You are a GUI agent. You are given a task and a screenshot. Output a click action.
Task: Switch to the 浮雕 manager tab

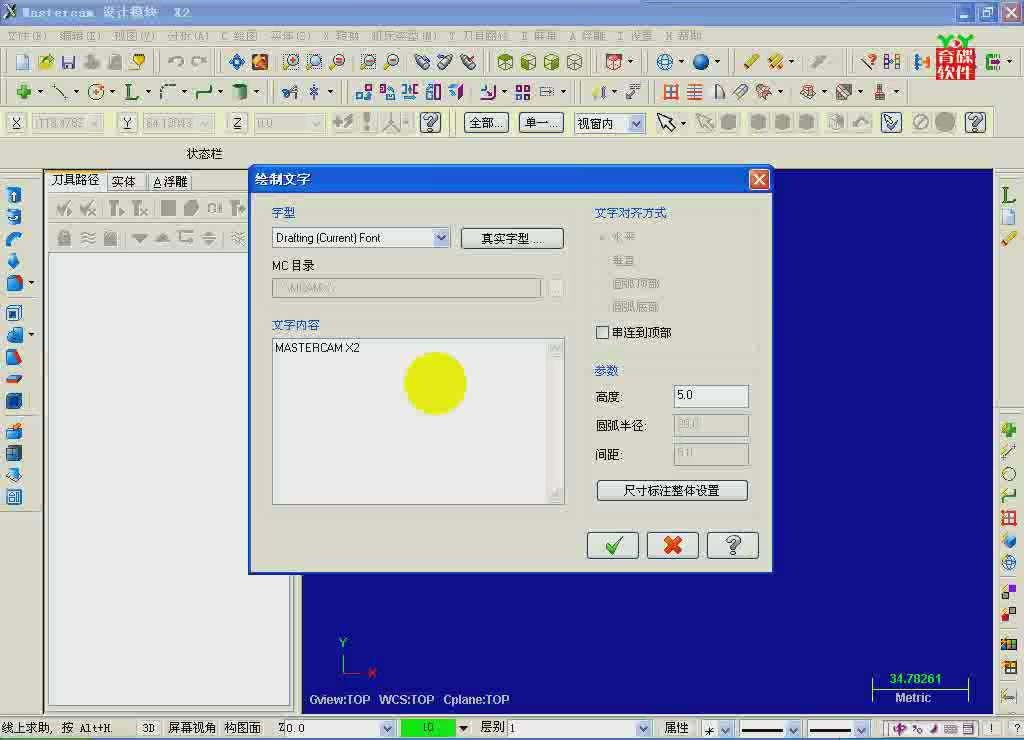click(170, 182)
